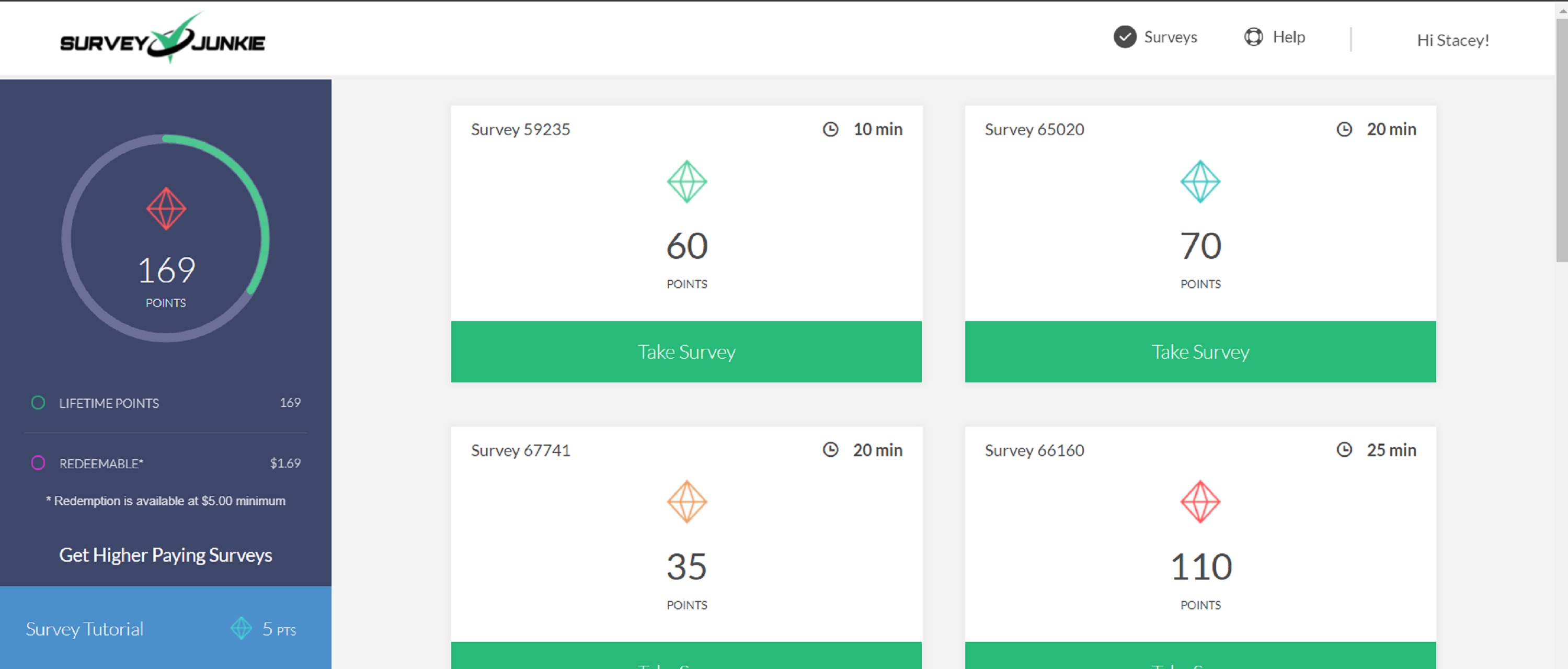The image size is (1568, 669).
Task: Click the circular points progress ring
Action: pyautogui.click(x=166, y=238)
